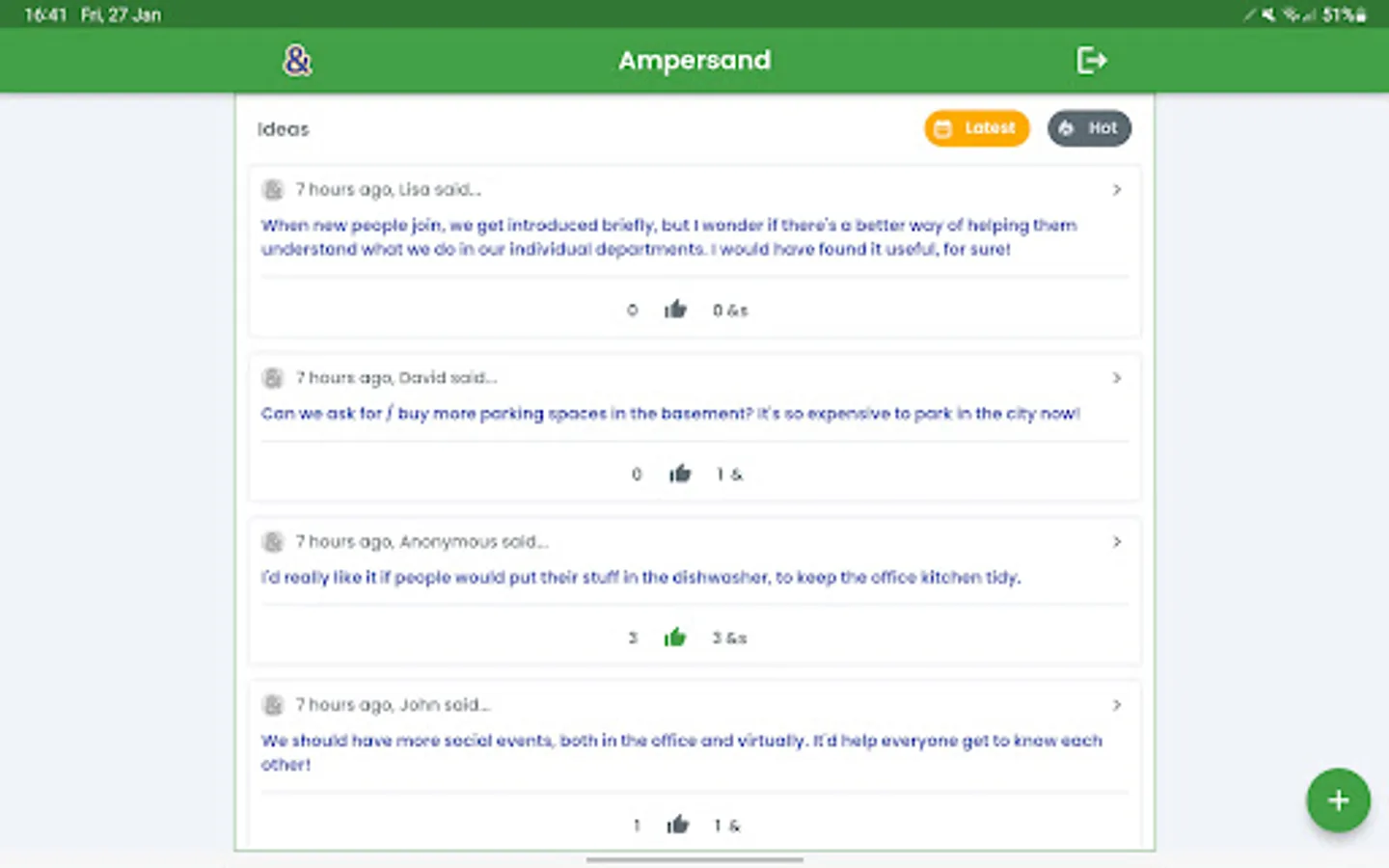Click the Anonymous poster avatar icon
This screenshot has height=868, width=1389.
point(273,542)
